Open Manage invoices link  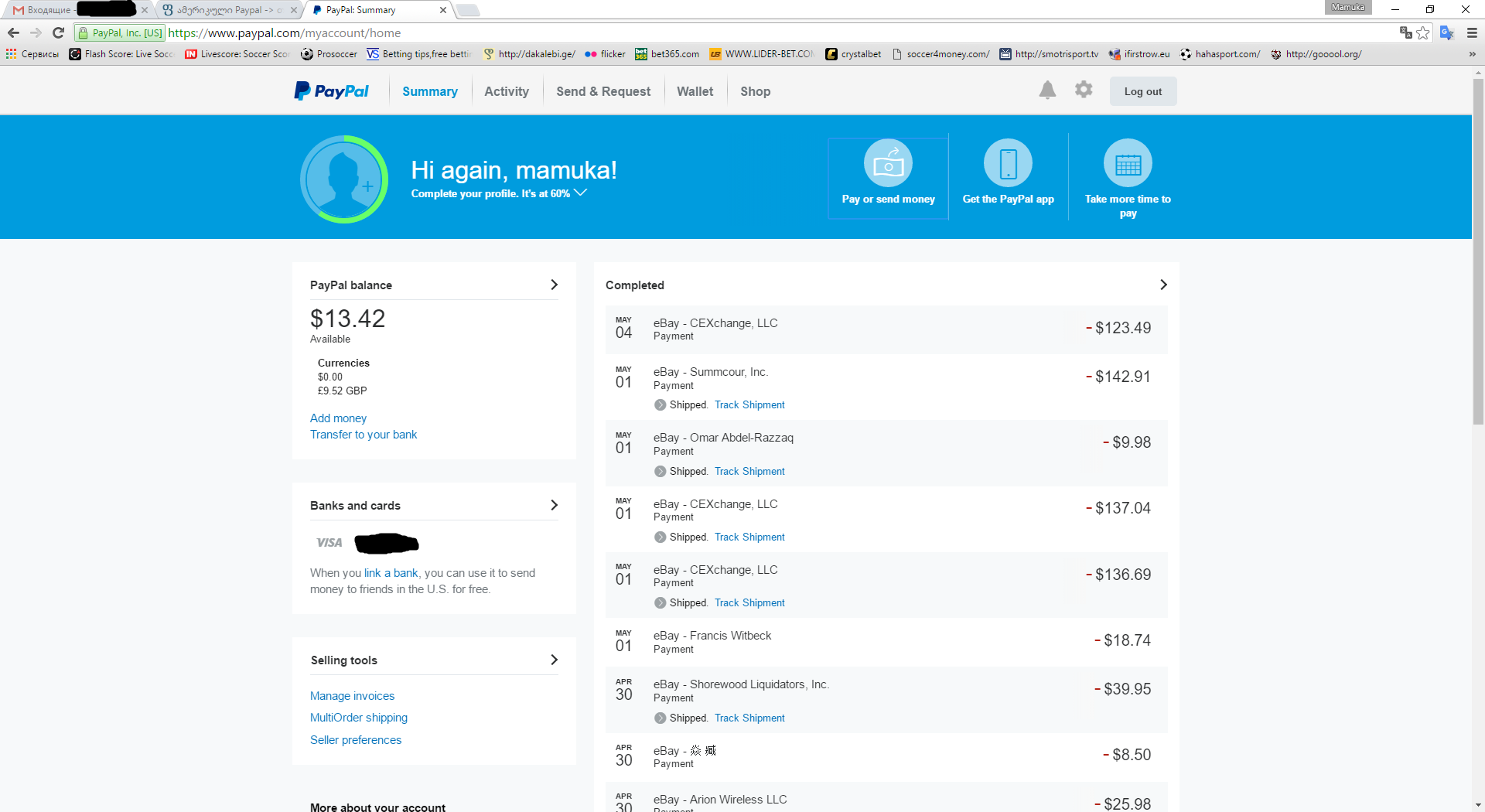(x=352, y=696)
